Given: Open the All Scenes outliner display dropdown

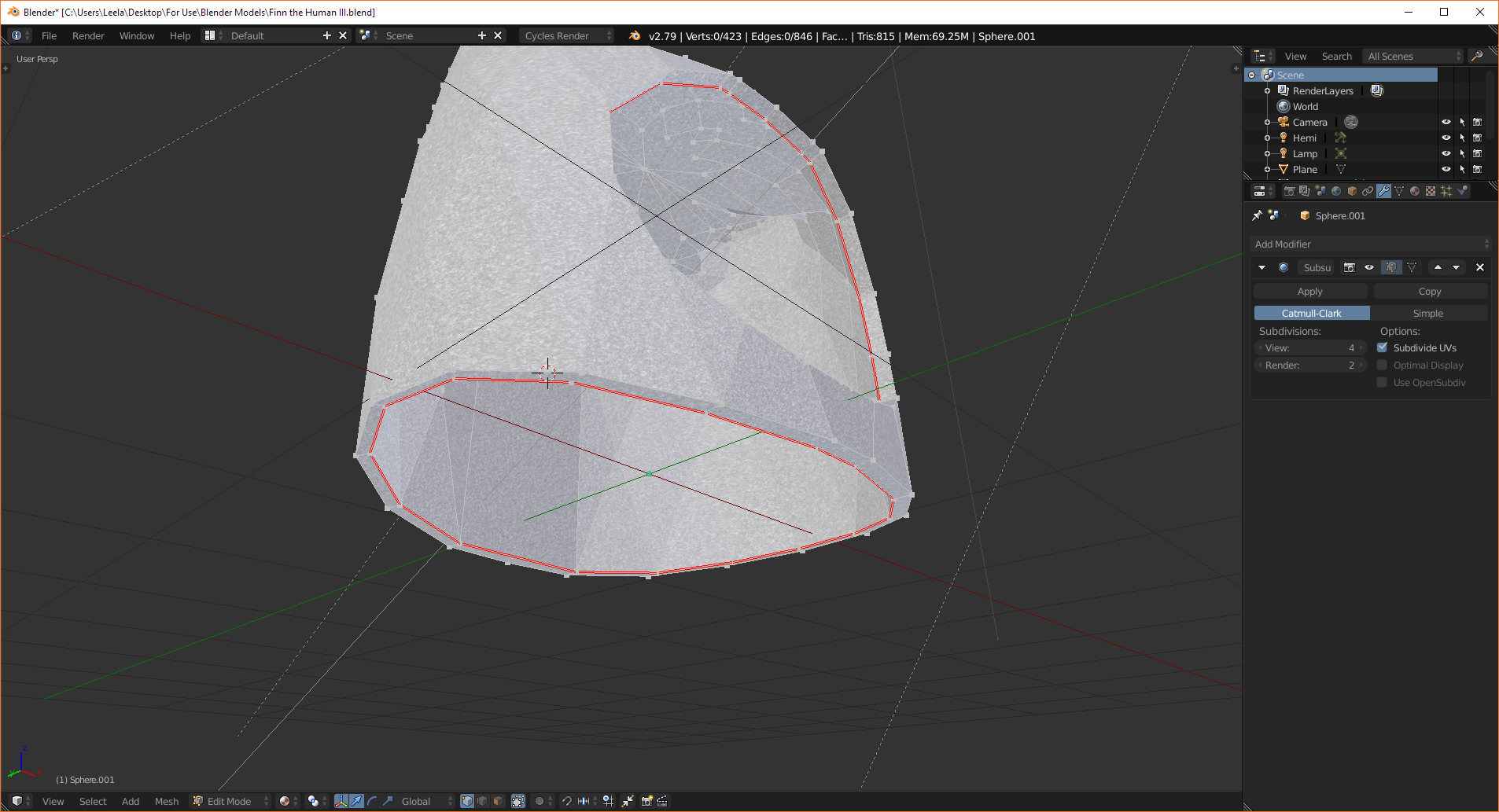Looking at the screenshot, I should [x=1413, y=56].
